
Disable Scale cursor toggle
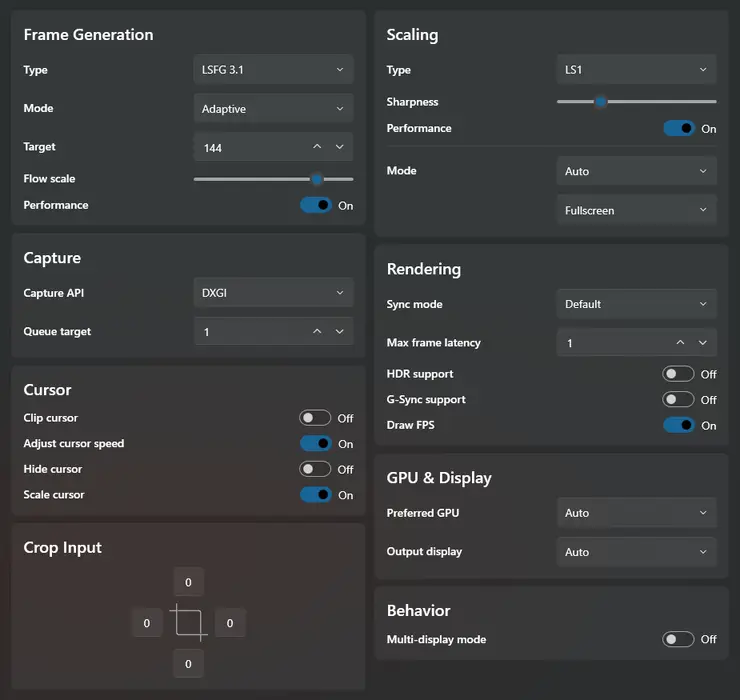[315, 495]
